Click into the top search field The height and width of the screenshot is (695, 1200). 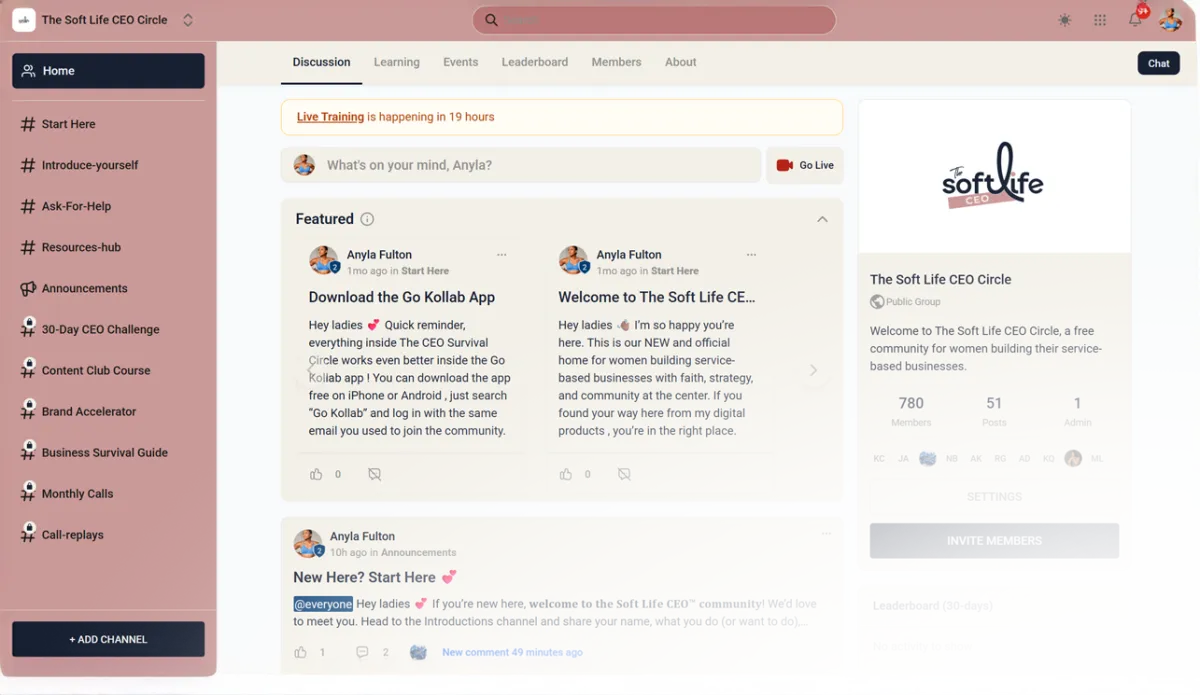[654, 20]
